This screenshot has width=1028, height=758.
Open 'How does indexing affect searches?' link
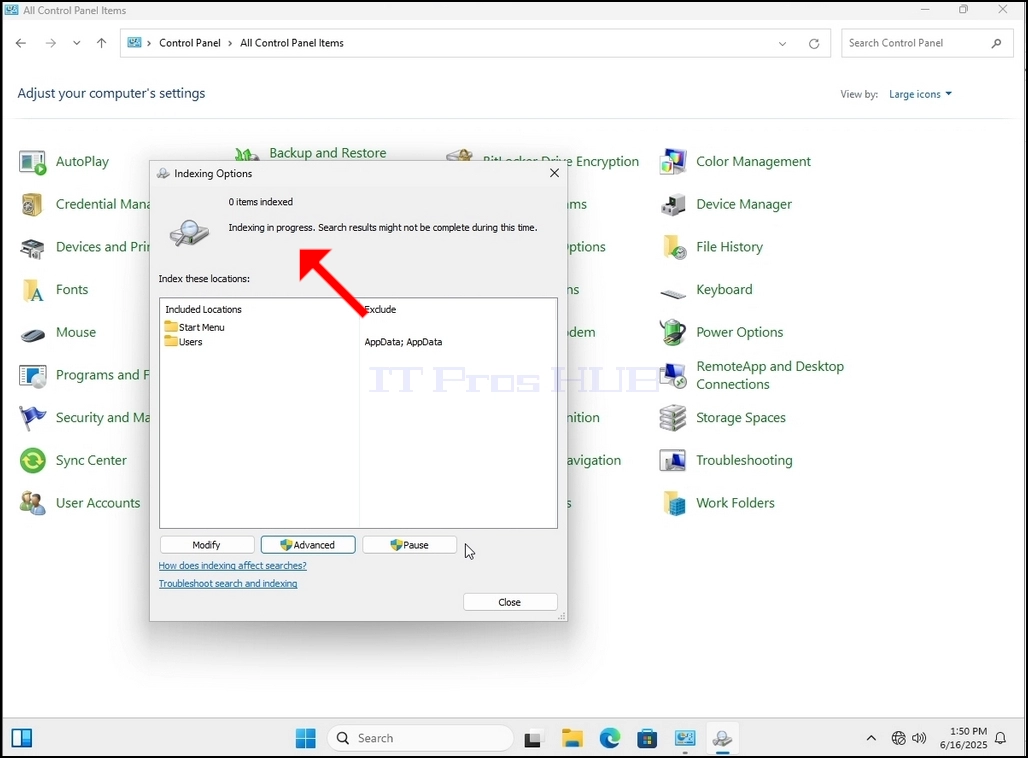[232, 565]
